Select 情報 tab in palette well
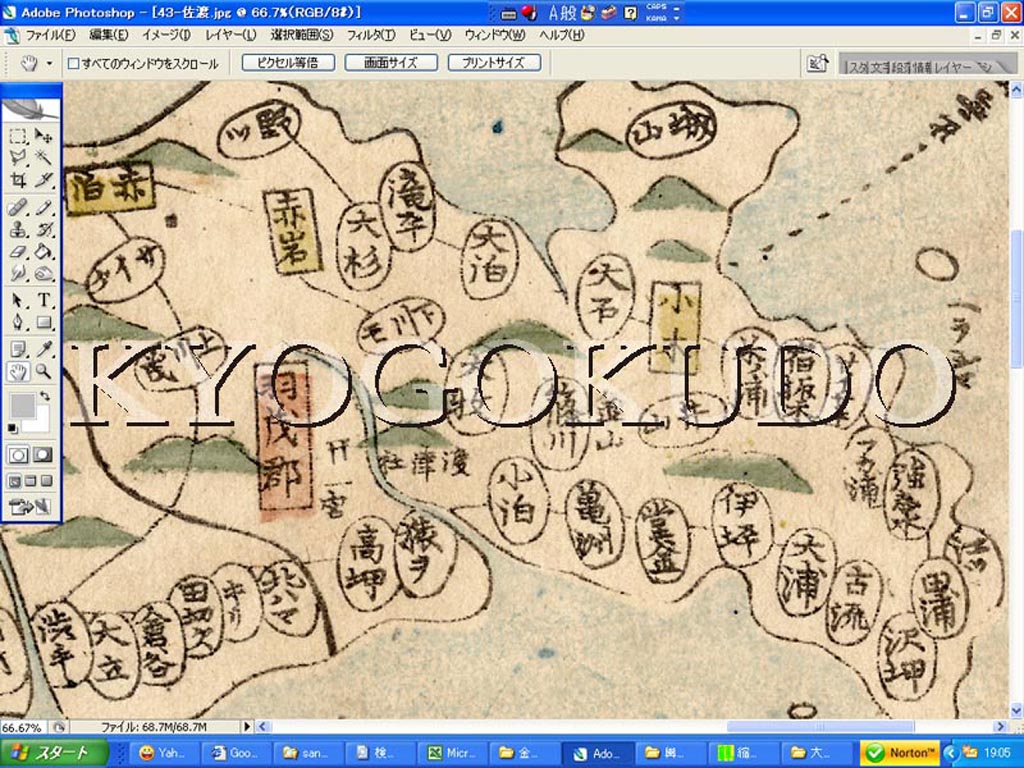 tap(920, 67)
